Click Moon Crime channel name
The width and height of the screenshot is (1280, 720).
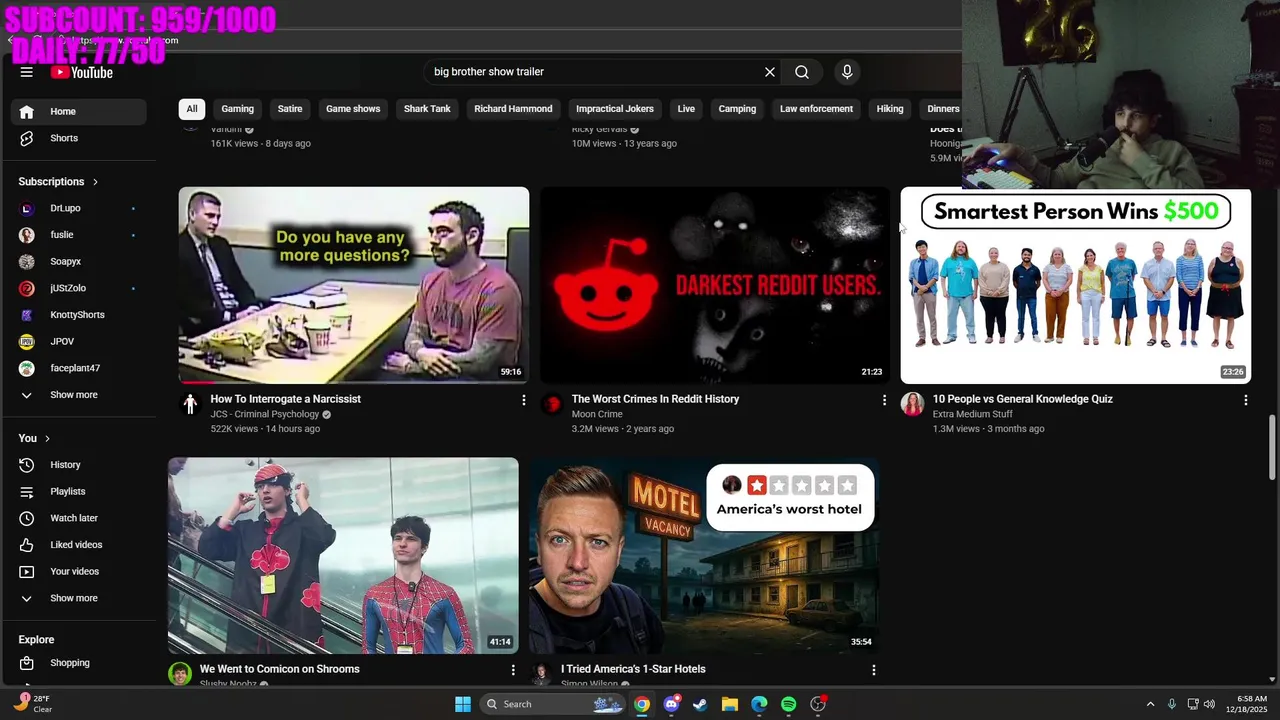coord(597,414)
